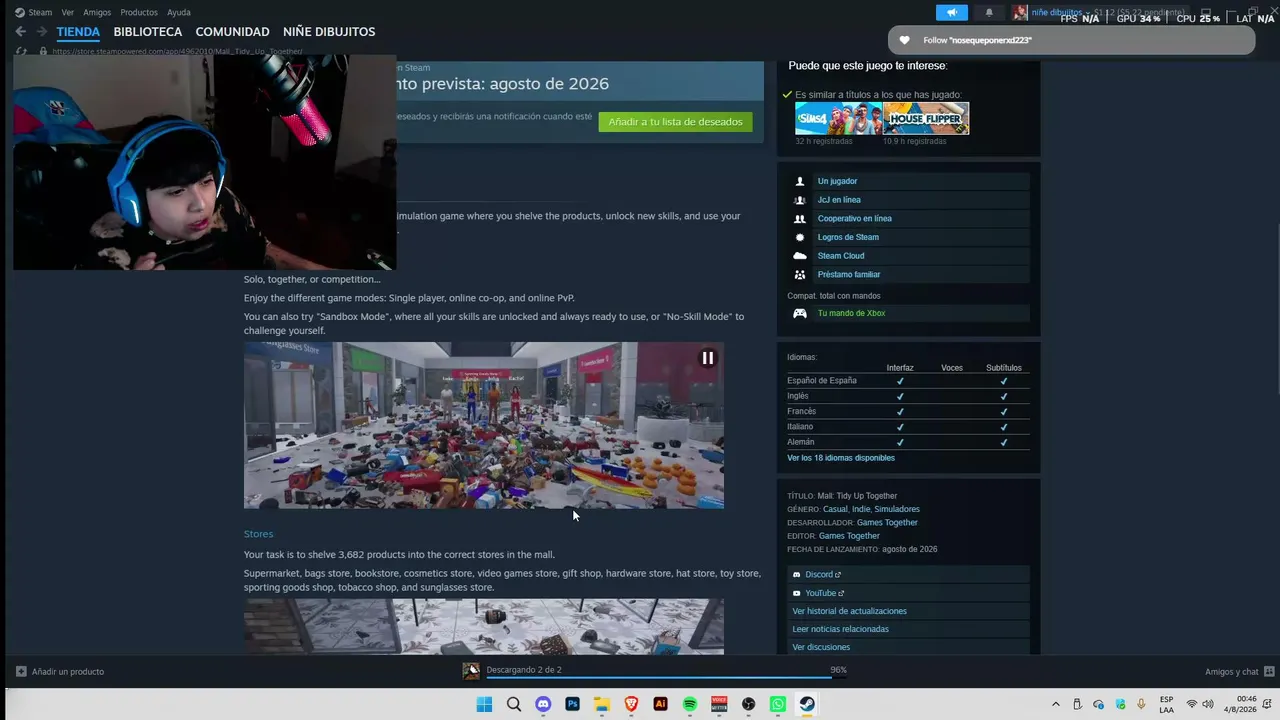The image size is (1280, 720).
Task: Click the Logros de Steam link
Action: tap(848, 237)
